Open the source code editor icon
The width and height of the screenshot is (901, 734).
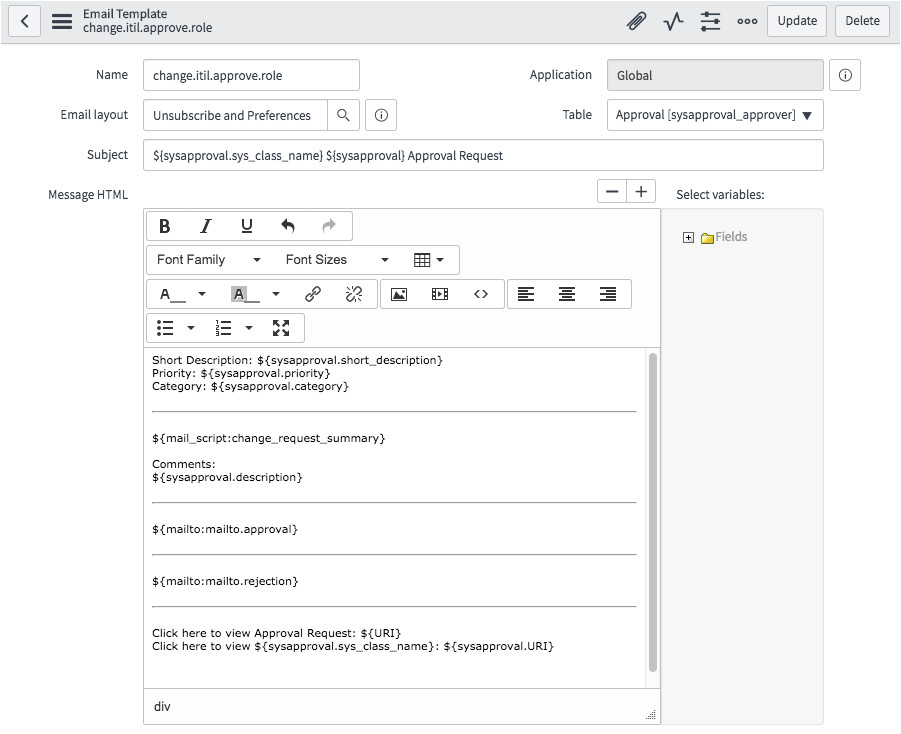point(481,294)
